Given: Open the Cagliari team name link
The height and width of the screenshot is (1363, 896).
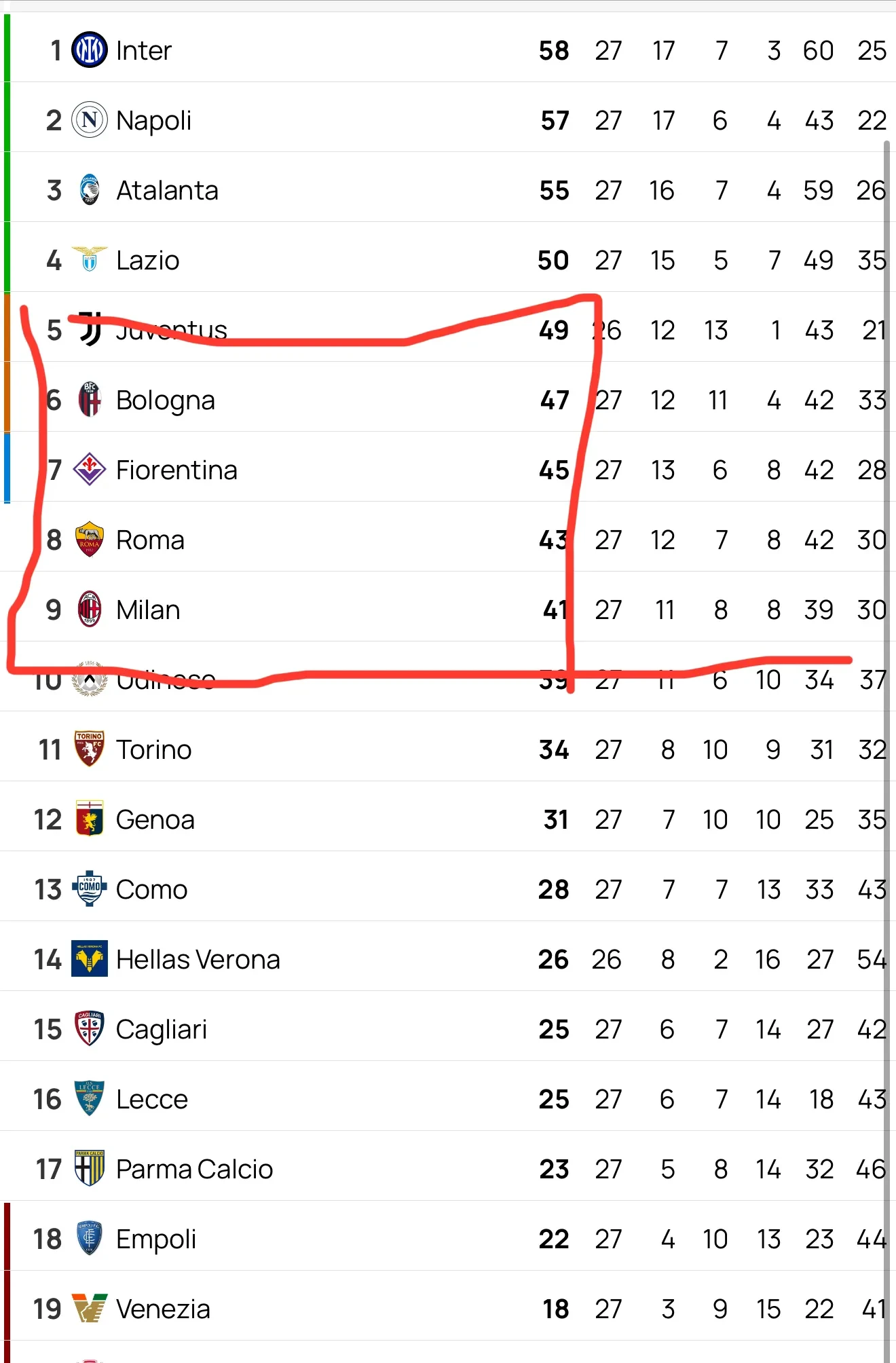Looking at the screenshot, I should (161, 1029).
